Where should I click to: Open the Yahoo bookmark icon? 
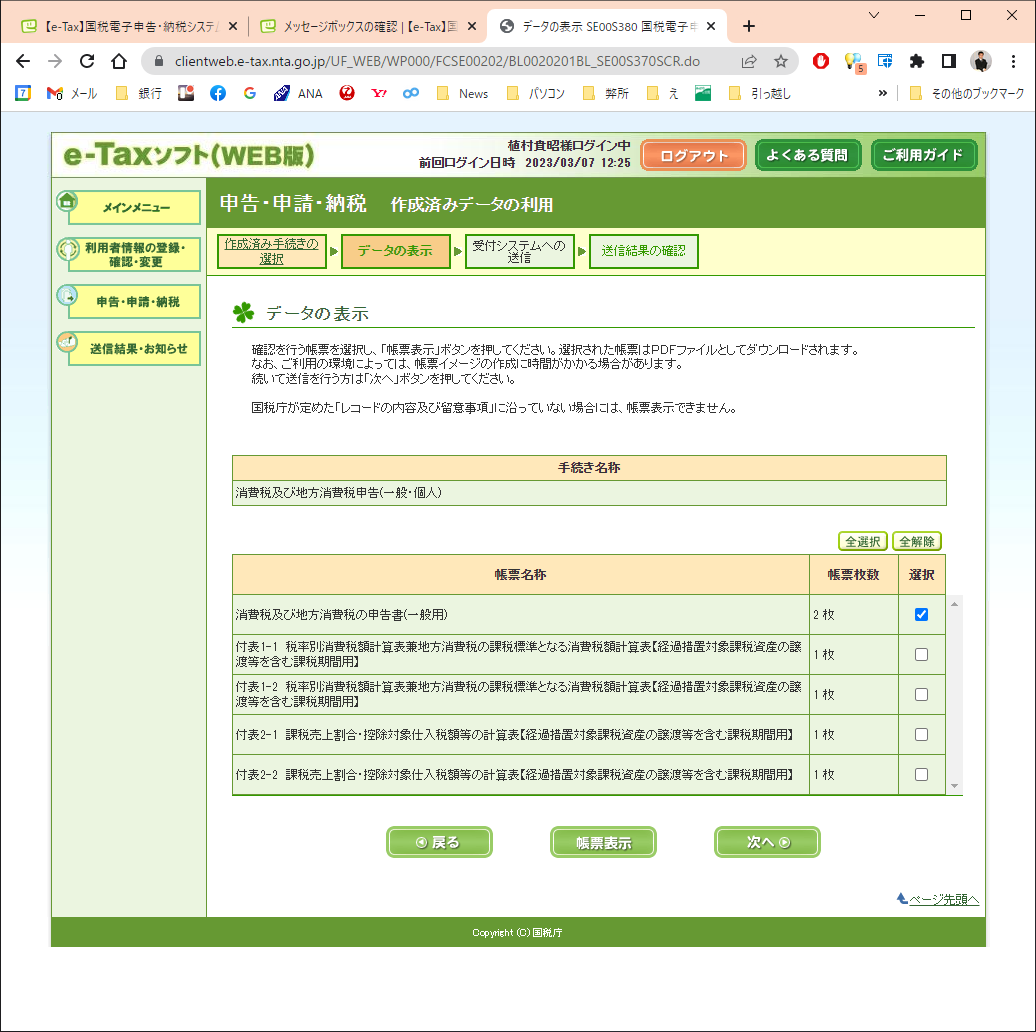coord(379,93)
